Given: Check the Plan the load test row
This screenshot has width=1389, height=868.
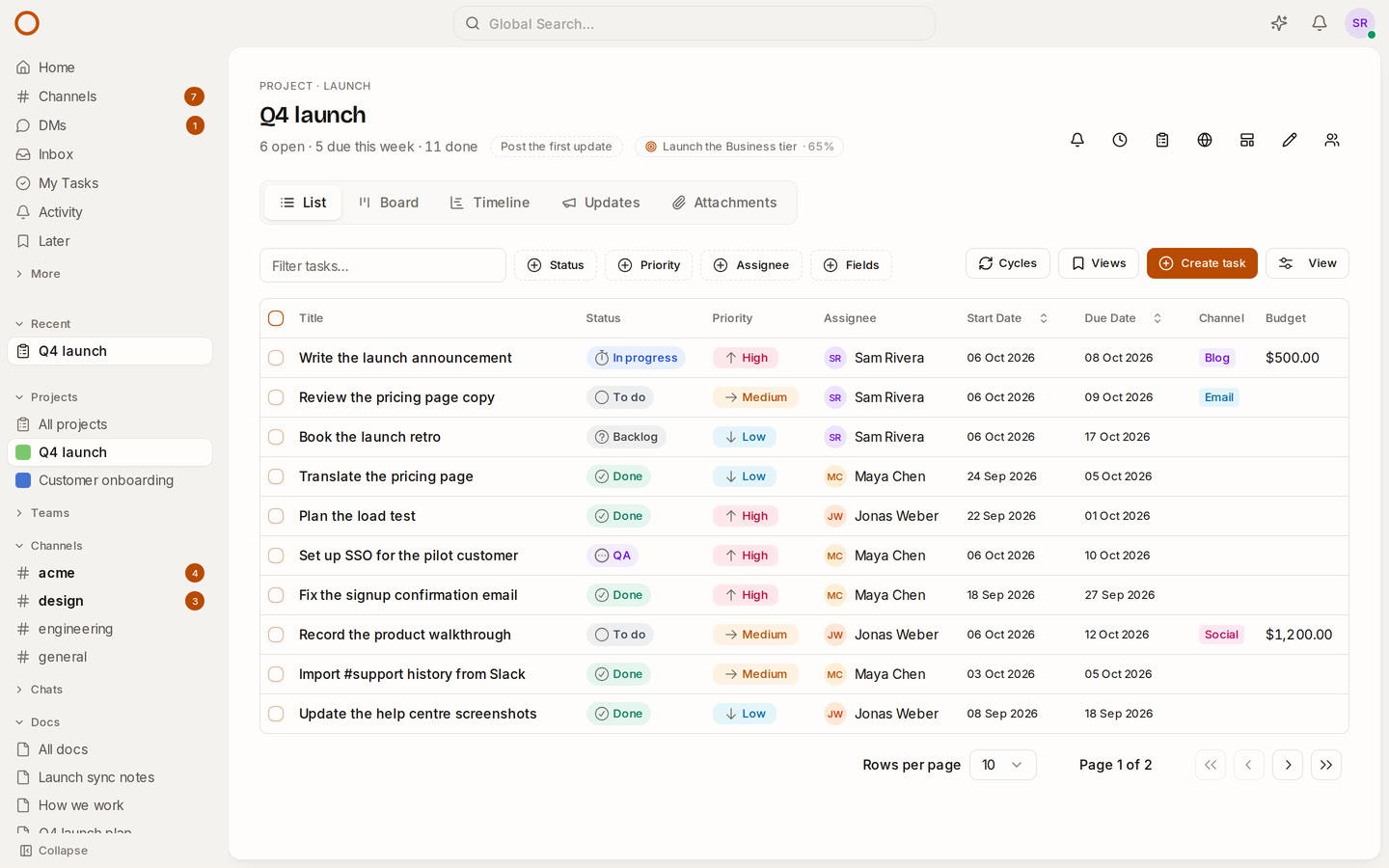Looking at the screenshot, I should pos(276,516).
